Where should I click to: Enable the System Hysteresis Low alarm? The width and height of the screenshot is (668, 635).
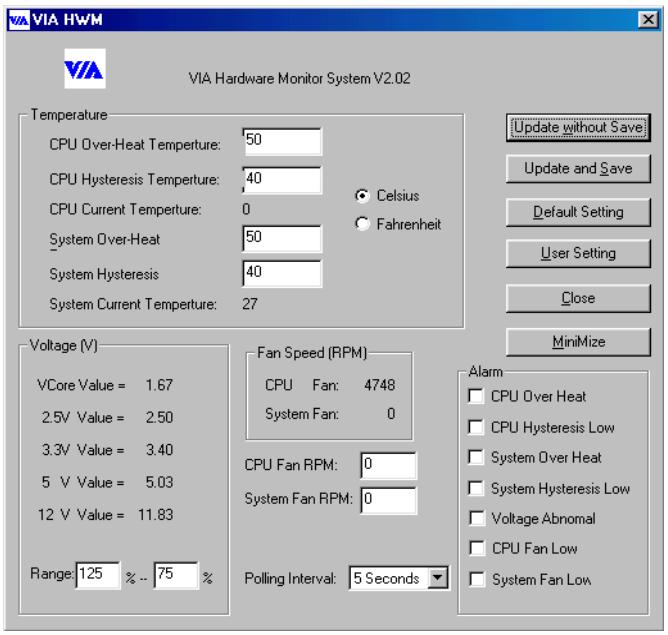(475, 488)
